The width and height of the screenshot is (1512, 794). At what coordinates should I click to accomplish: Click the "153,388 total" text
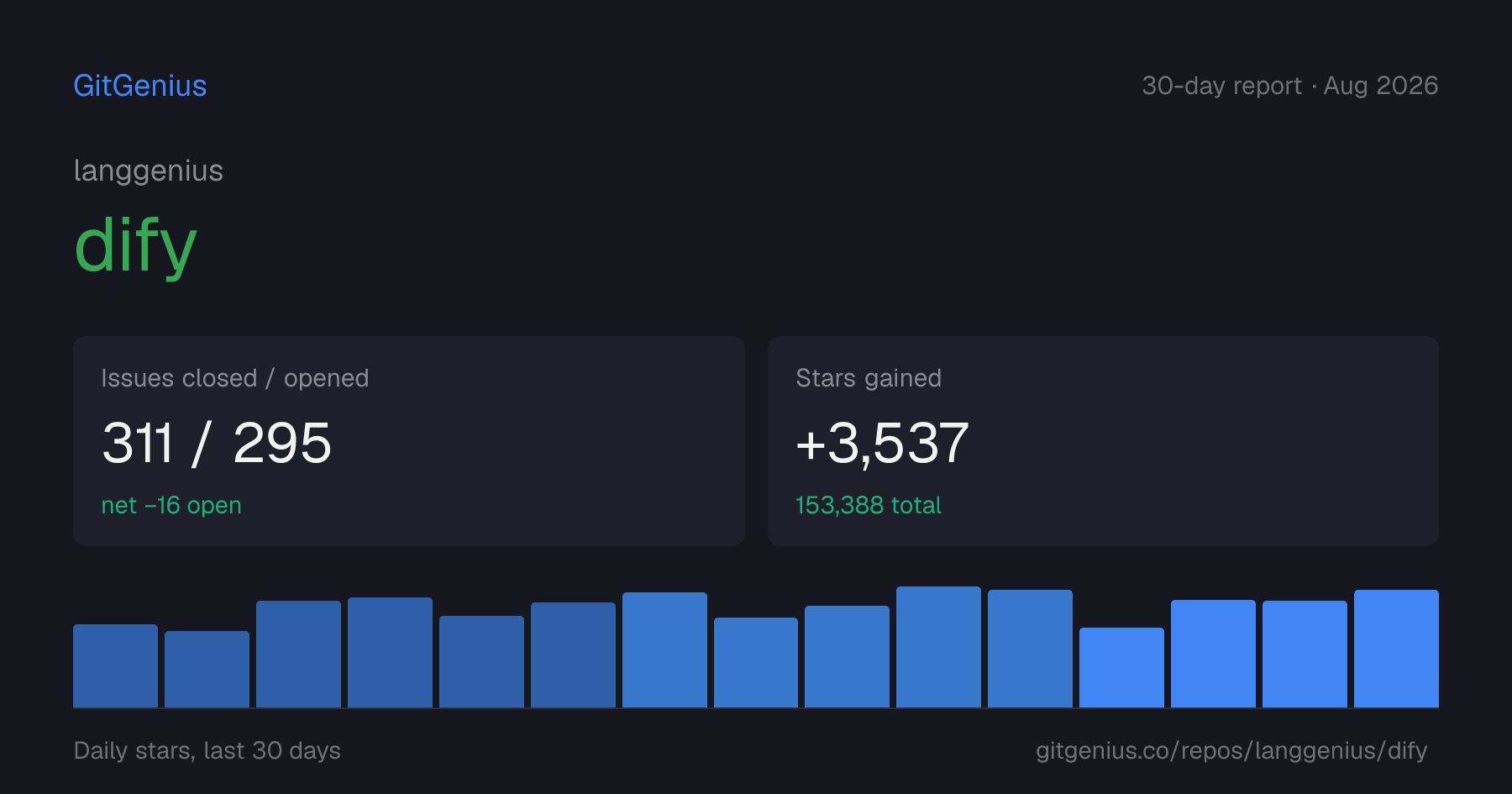pos(869,505)
